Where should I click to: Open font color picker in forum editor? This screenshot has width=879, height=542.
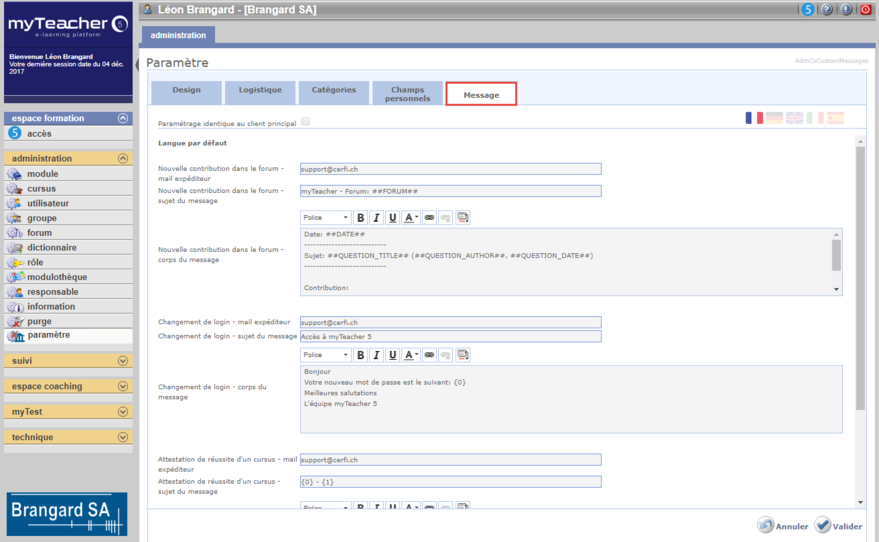[x=411, y=217]
